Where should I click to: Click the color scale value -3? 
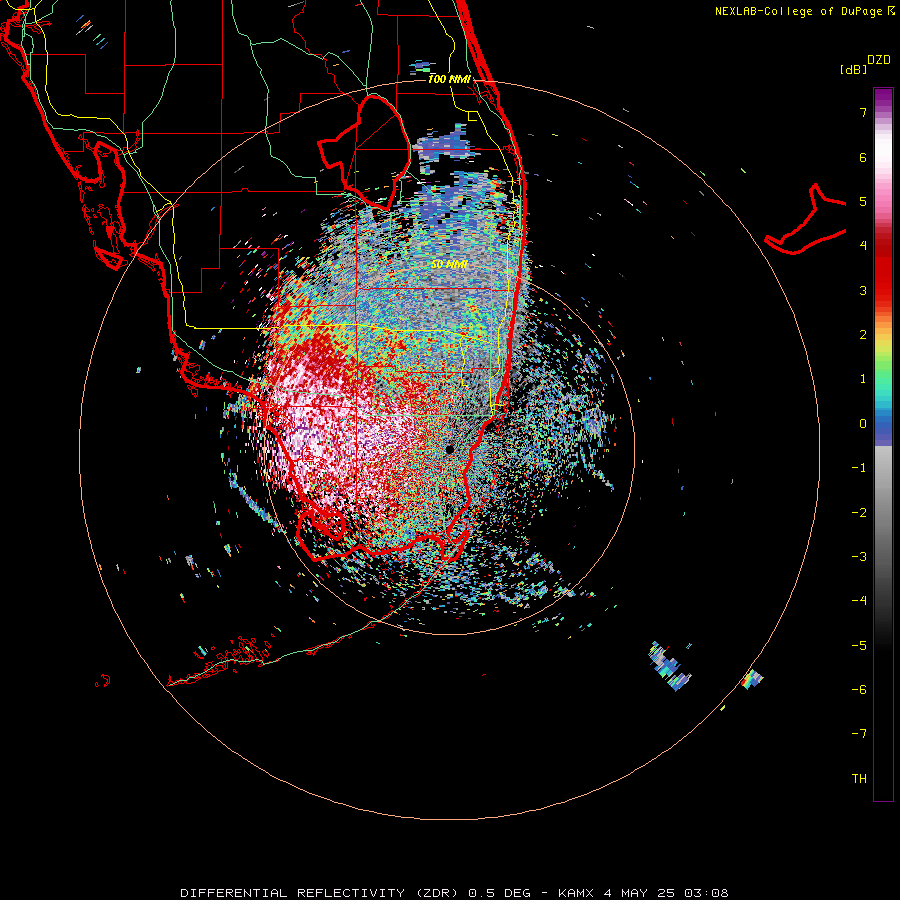point(859,557)
